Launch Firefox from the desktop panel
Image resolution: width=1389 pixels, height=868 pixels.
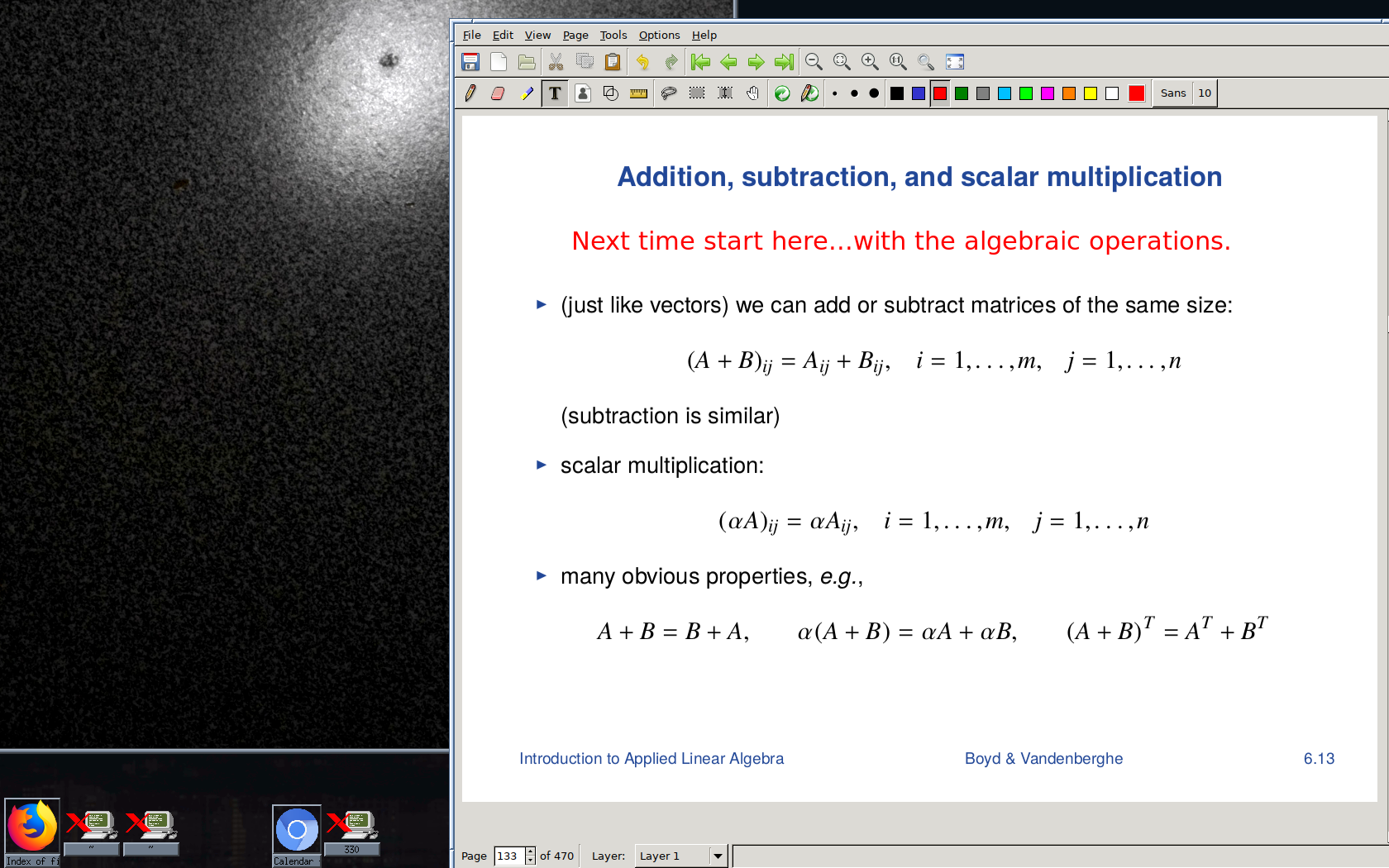(32, 827)
